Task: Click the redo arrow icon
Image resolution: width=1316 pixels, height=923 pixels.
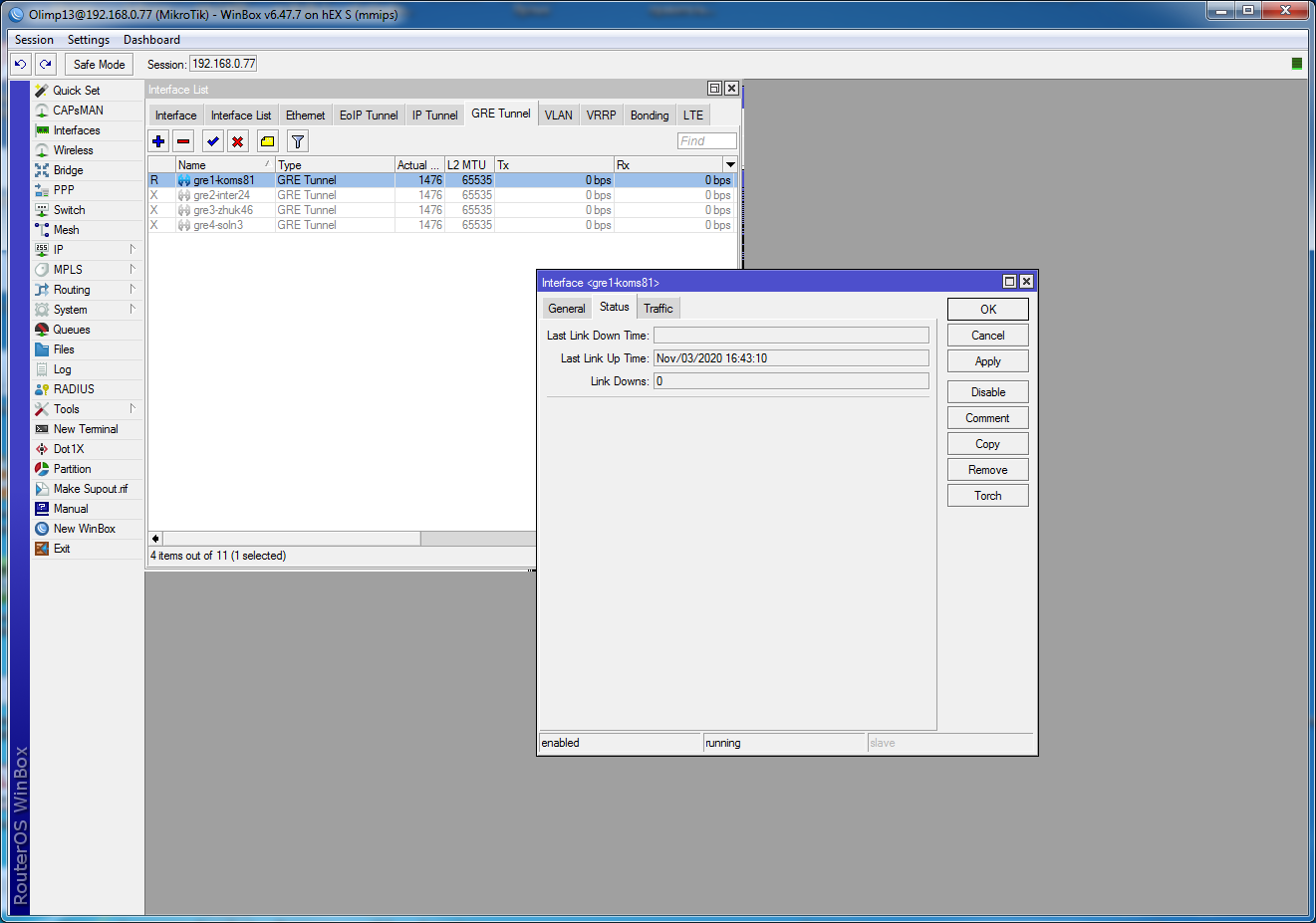Action: point(46,64)
